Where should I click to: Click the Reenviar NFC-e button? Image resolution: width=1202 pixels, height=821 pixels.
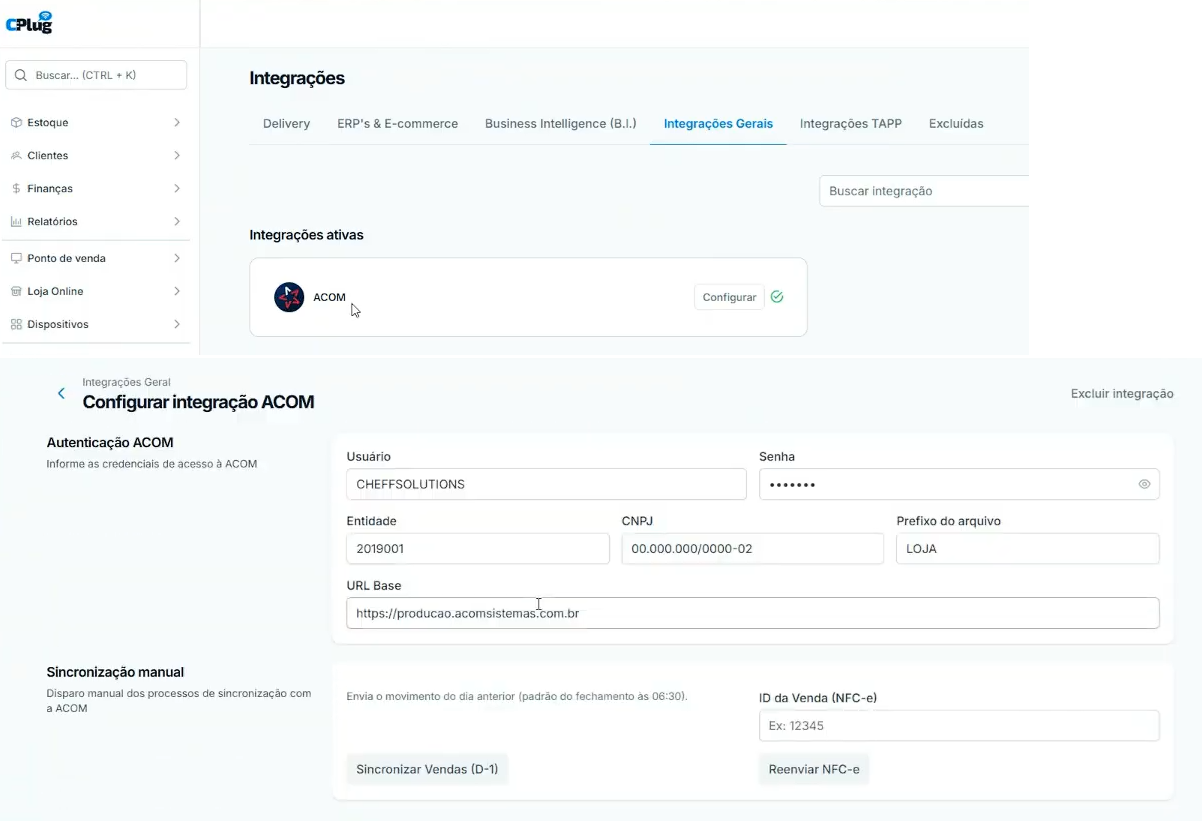click(x=814, y=769)
